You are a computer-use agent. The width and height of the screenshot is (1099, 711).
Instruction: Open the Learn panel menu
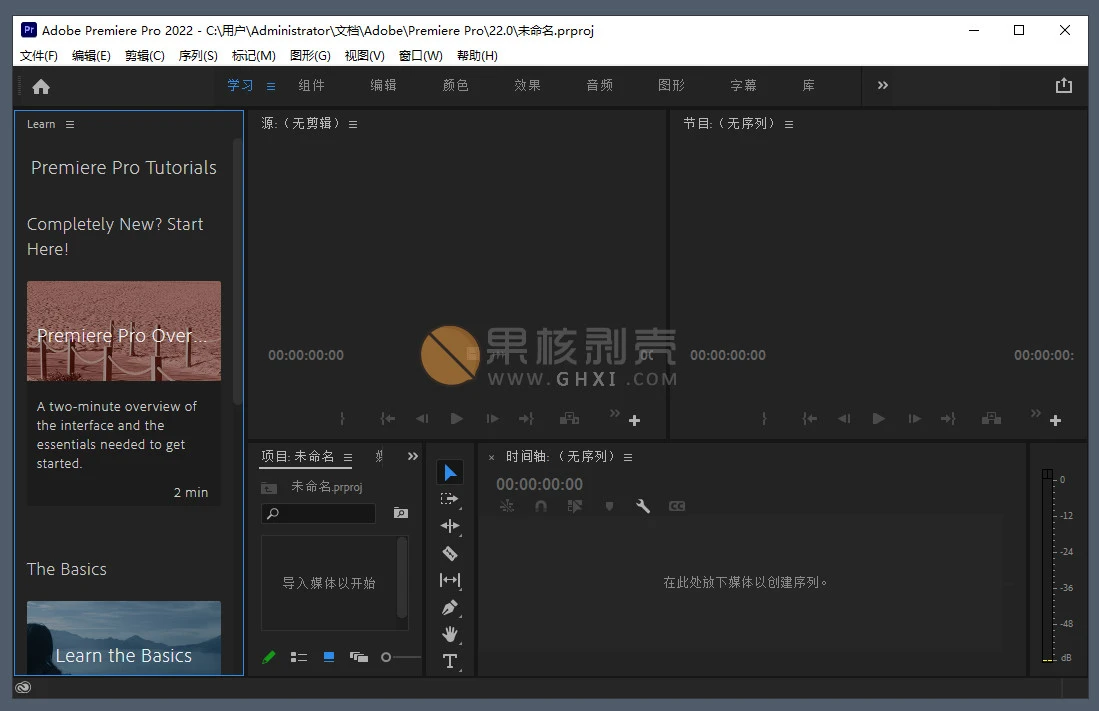[69, 124]
